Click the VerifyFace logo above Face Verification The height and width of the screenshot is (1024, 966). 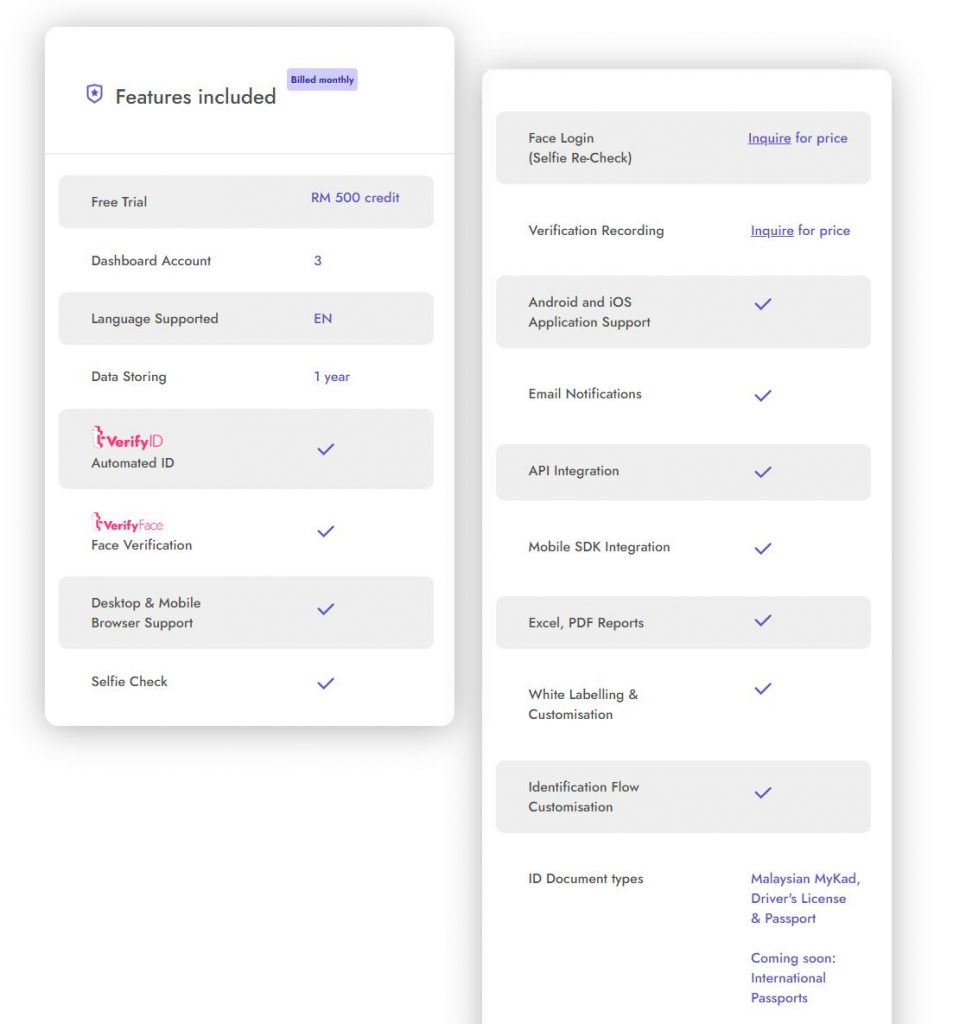(x=127, y=523)
